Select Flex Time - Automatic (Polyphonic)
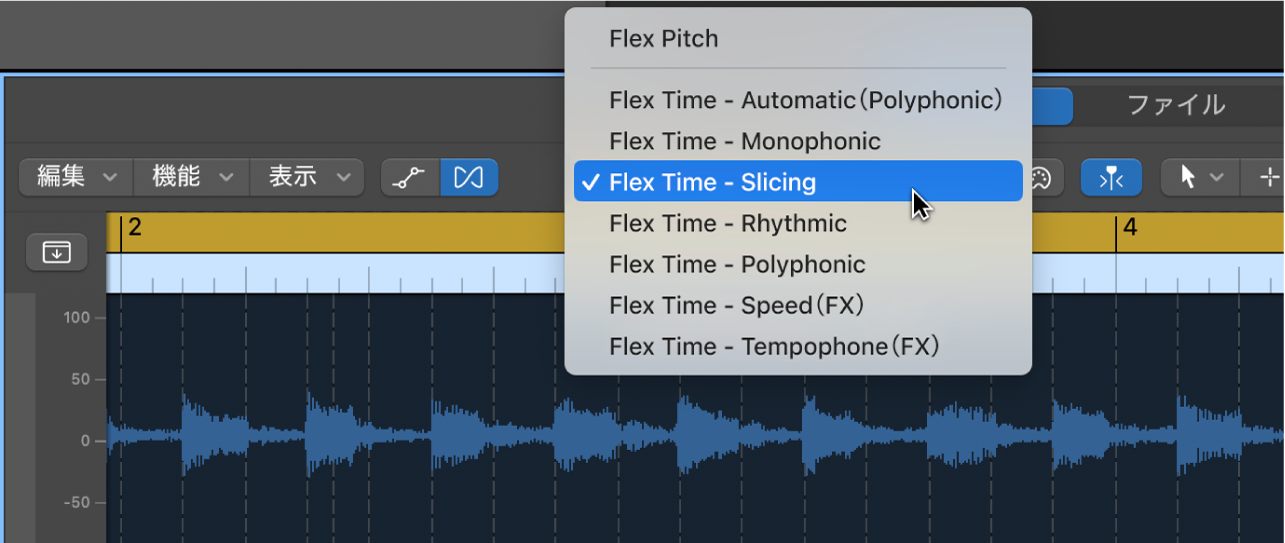Image resolution: width=1285 pixels, height=543 pixels. coord(804,100)
